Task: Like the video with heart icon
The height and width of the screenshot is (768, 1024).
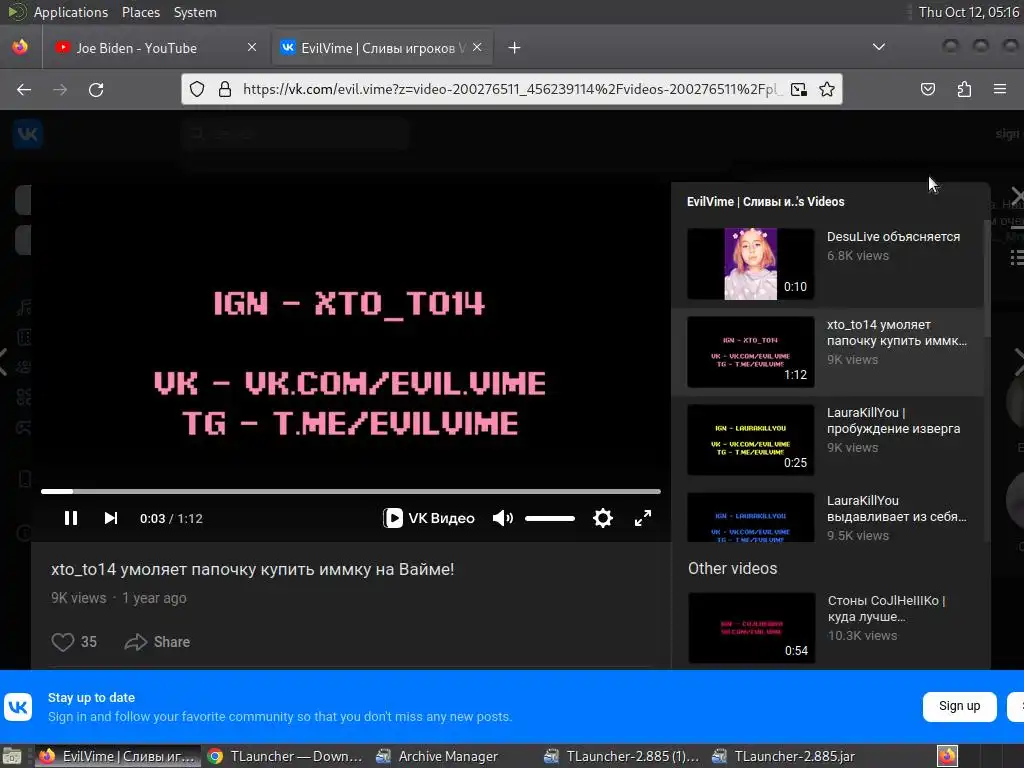Action: coord(63,642)
